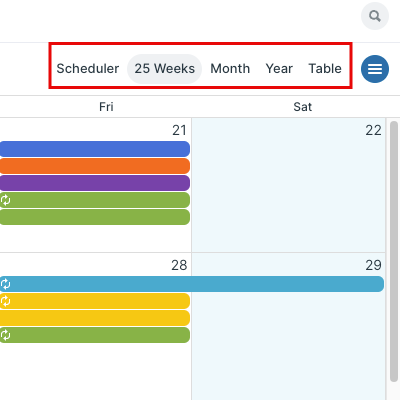
Task: Select the 25 Weeks view
Action: point(164,69)
